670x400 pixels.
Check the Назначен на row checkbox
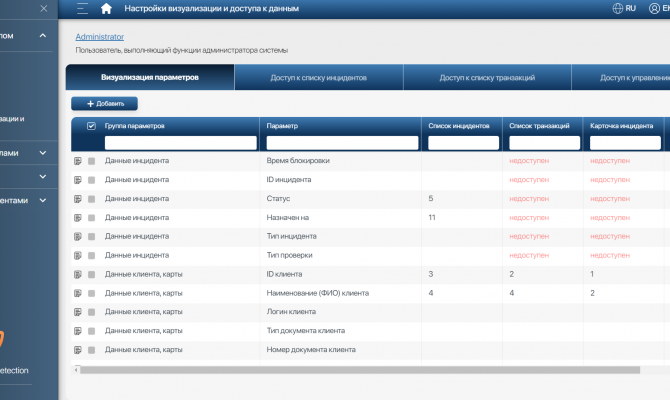point(91,218)
